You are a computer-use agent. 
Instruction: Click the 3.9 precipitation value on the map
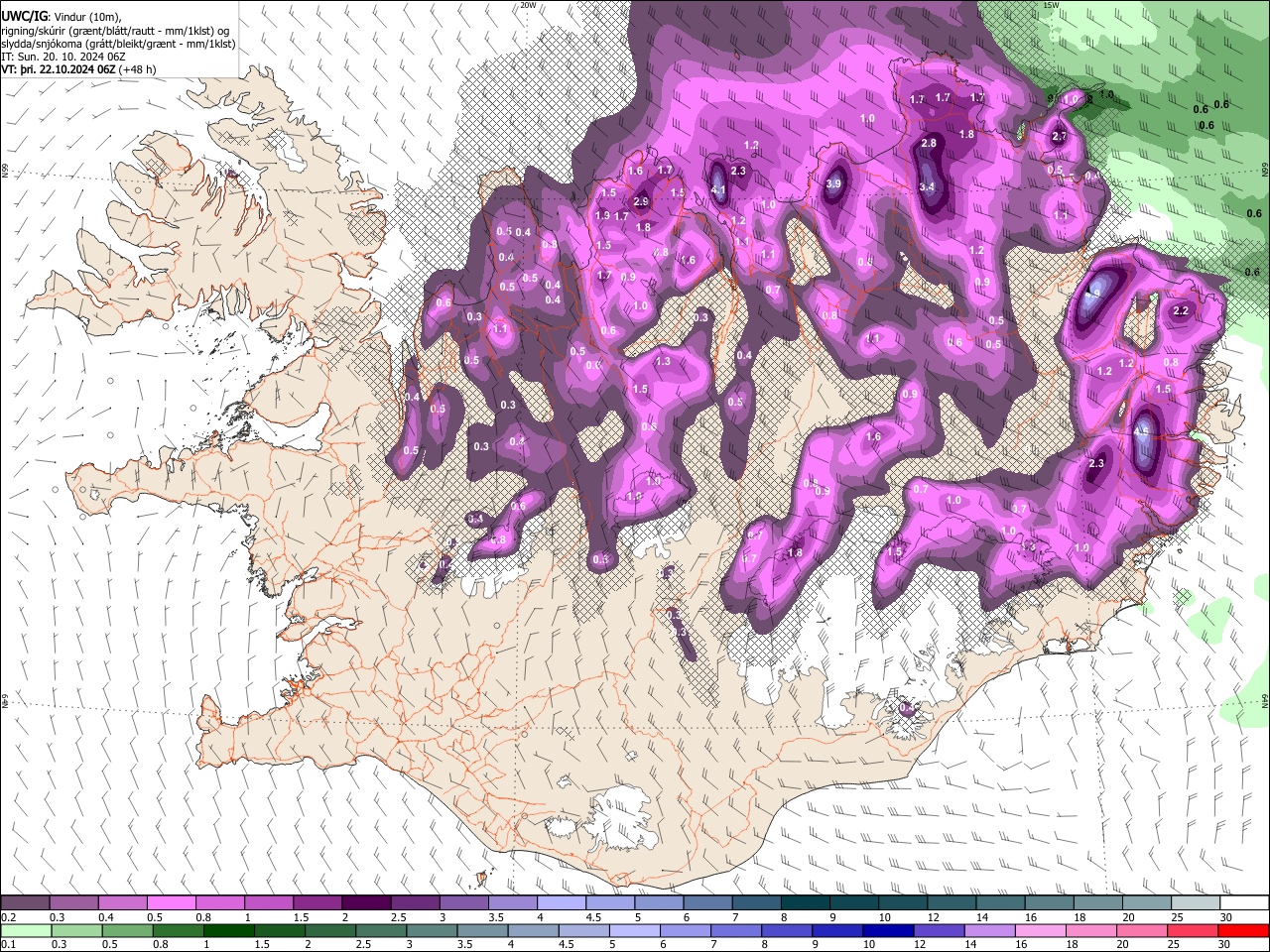tap(833, 183)
